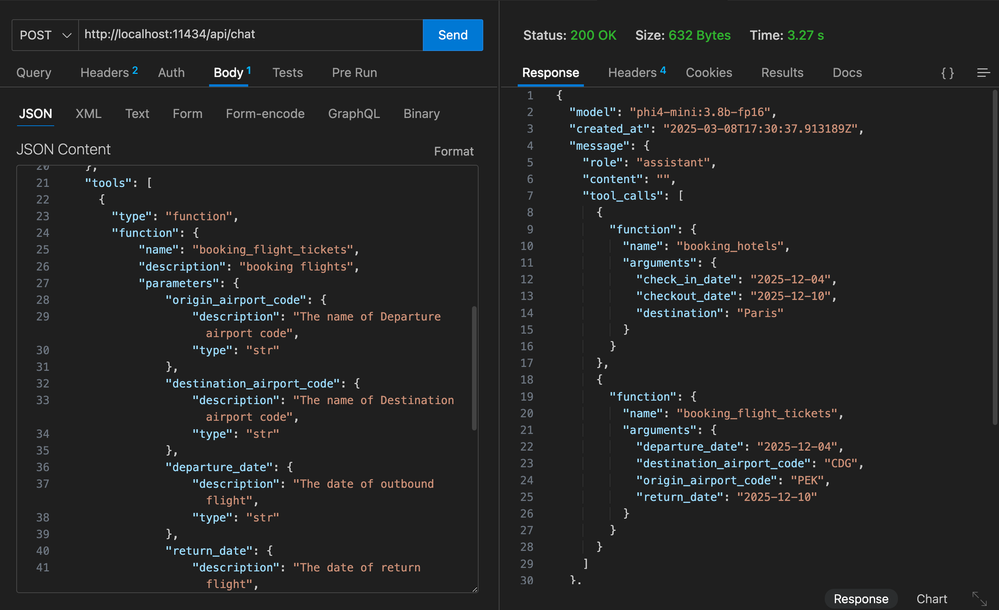
Task: Open the Cookies response tab
Action: (708, 73)
